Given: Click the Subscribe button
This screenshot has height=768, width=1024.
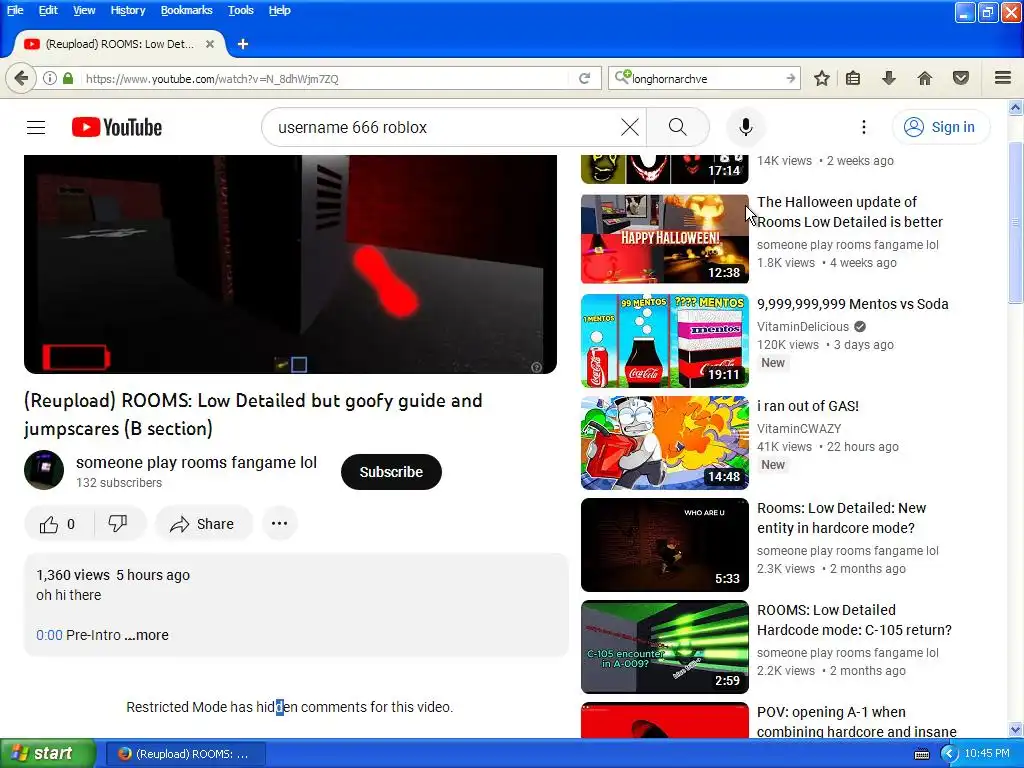Looking at the screenshot, I should tap(391, 472).
